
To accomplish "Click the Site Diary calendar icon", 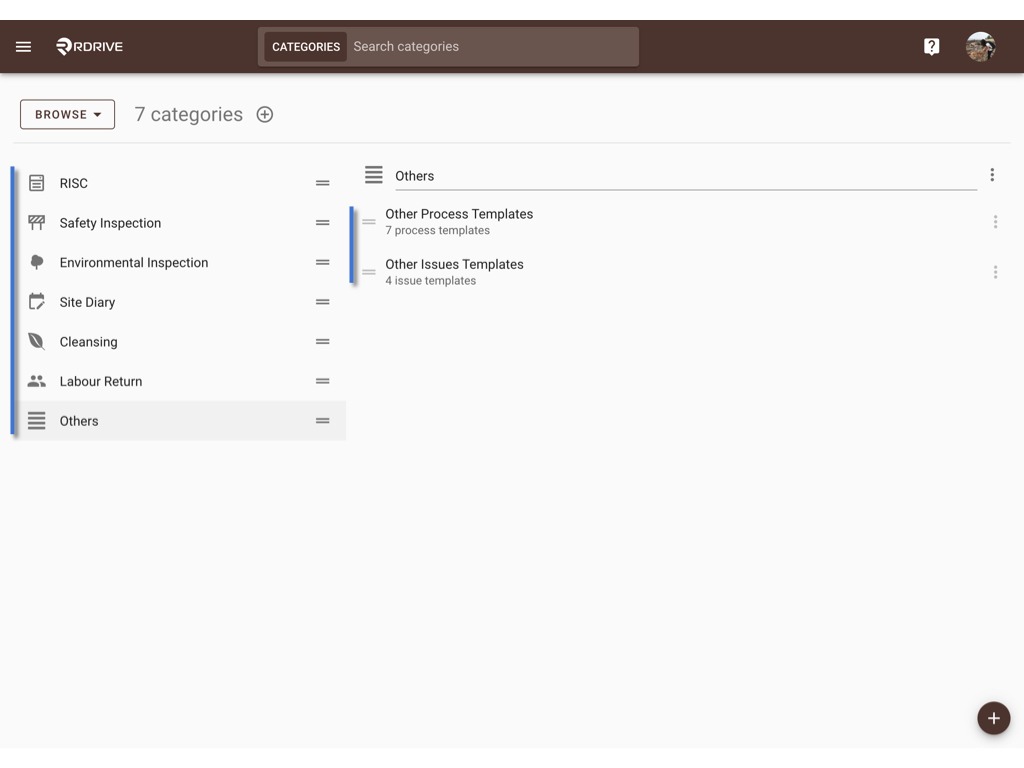I will pyautogui.click(x=37, y=302).
